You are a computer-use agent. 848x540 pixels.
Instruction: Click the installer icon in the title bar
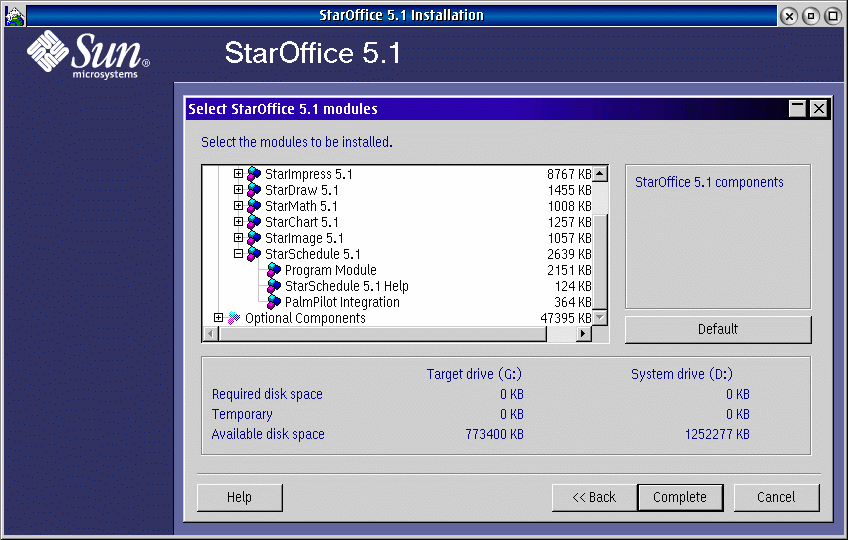pos(15,16)
